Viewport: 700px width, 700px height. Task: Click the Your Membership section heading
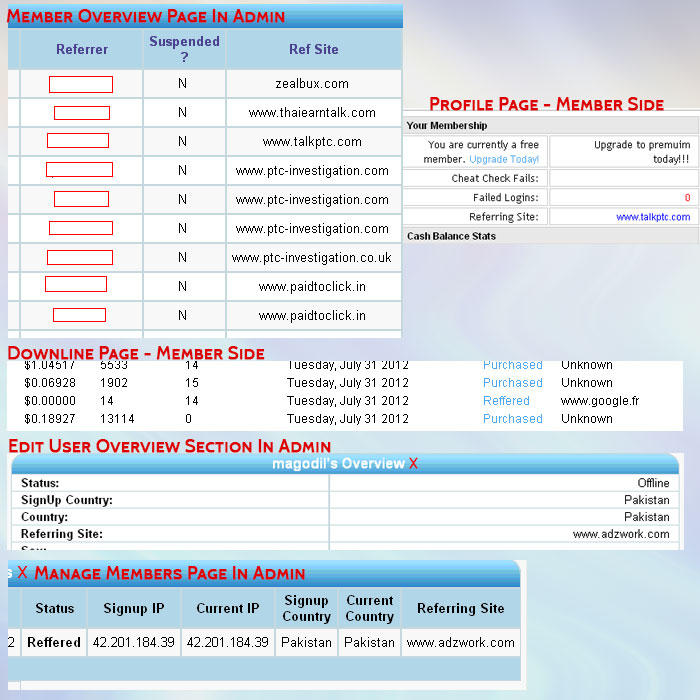pyautogui.click(x=446, y=125)
